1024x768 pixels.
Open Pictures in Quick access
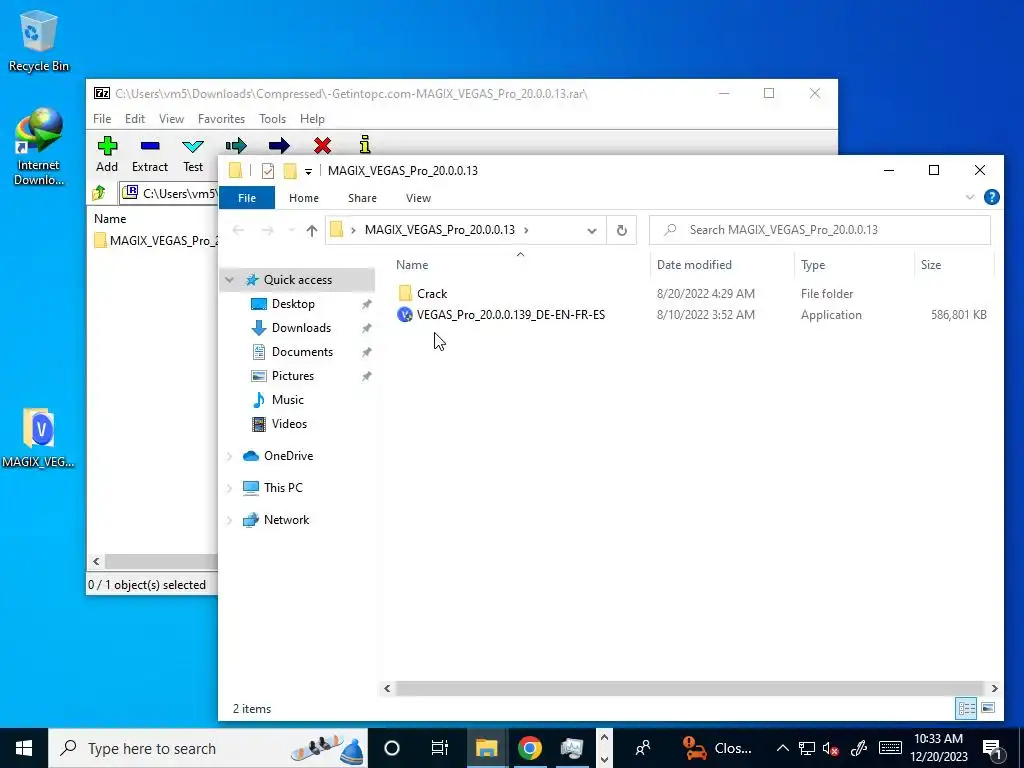(x=293, y=376)
